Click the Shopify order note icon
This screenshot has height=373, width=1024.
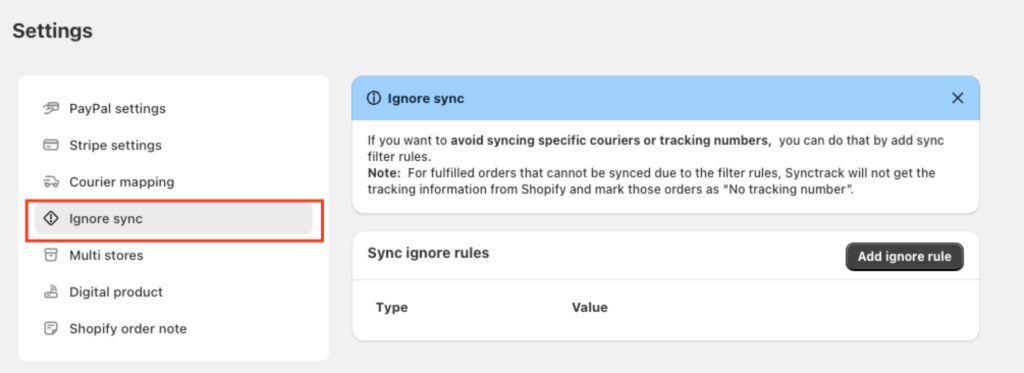[x=51, y=329]
